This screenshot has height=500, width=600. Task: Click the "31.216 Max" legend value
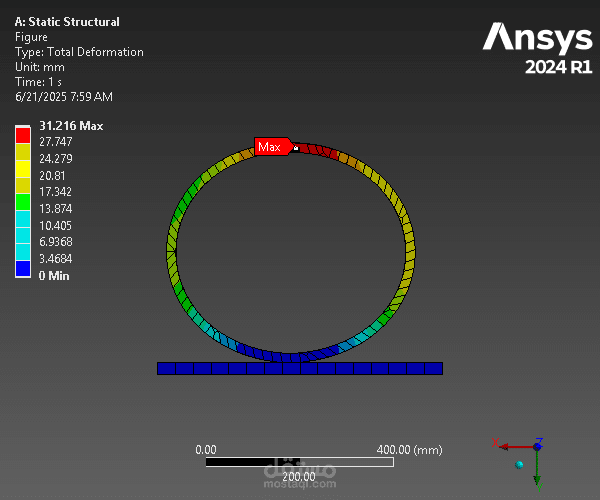(71, 126)
